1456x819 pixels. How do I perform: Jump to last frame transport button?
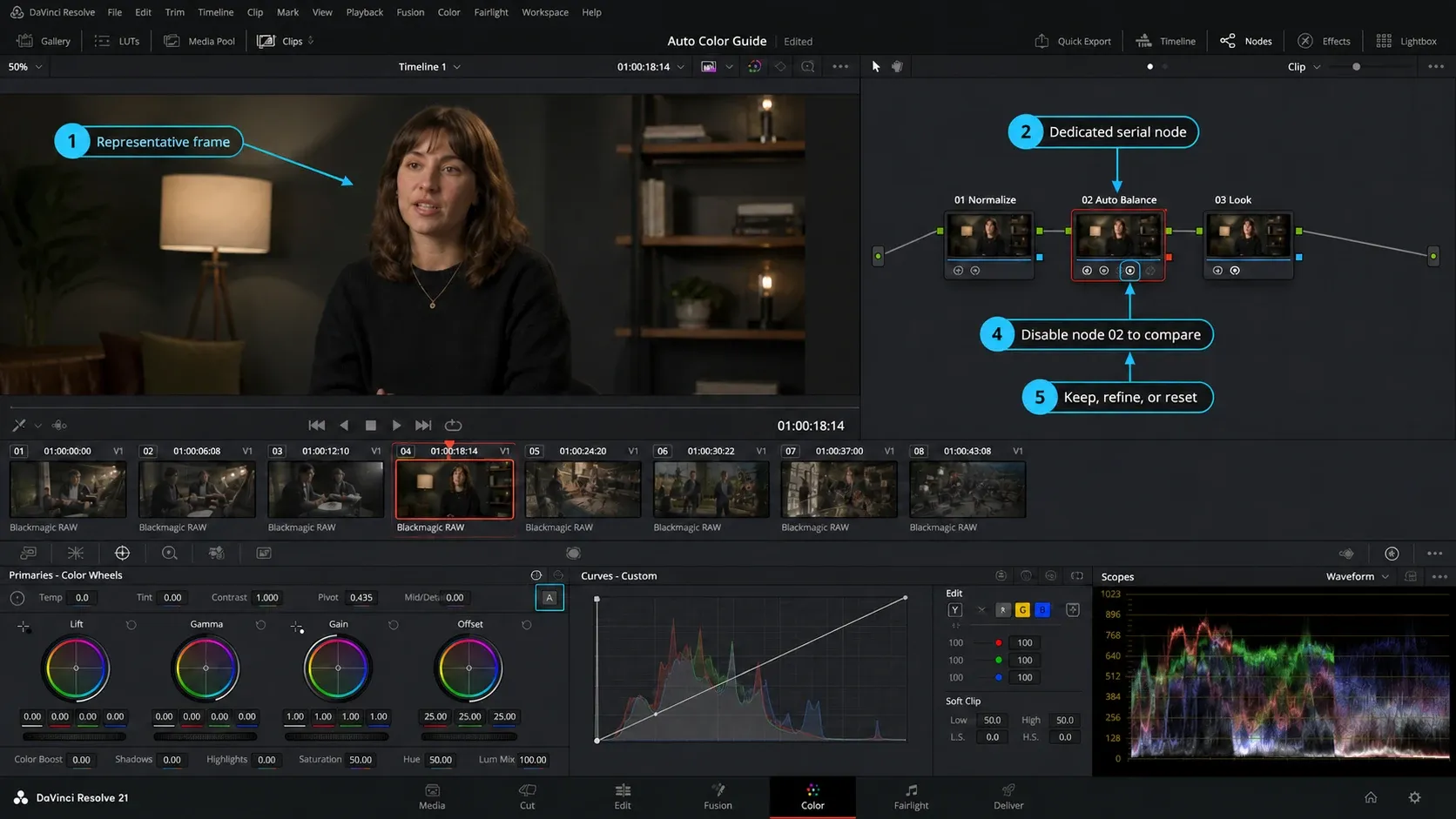(423, 425)
